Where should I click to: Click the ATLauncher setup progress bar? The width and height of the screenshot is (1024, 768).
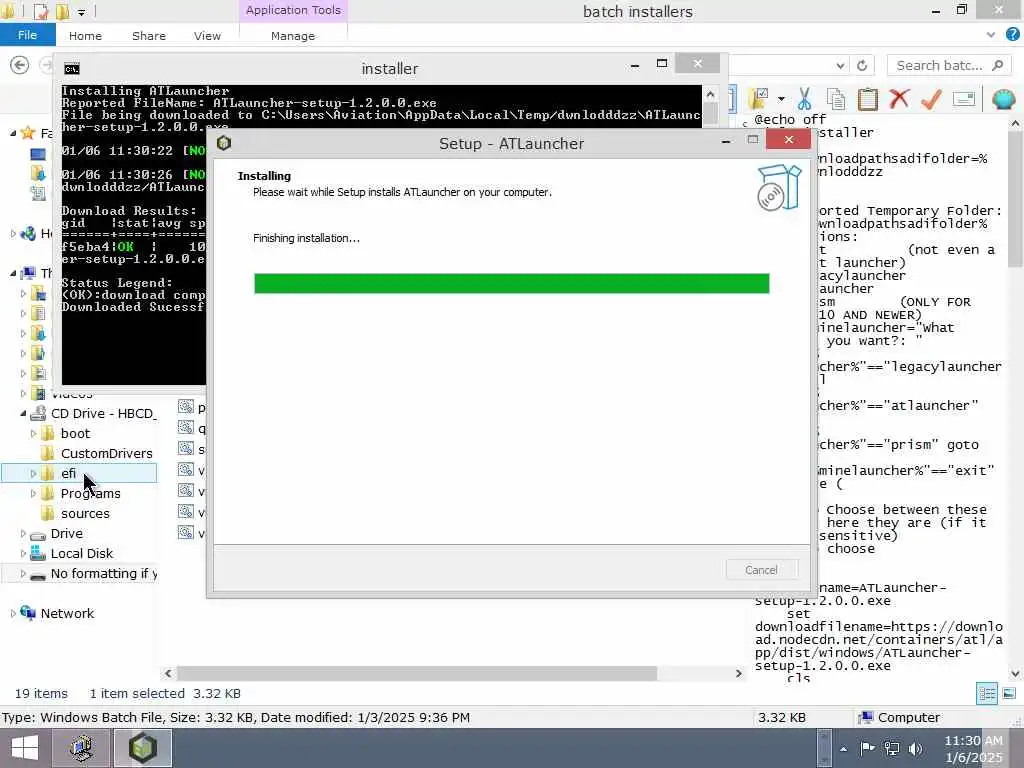point(511,283)
